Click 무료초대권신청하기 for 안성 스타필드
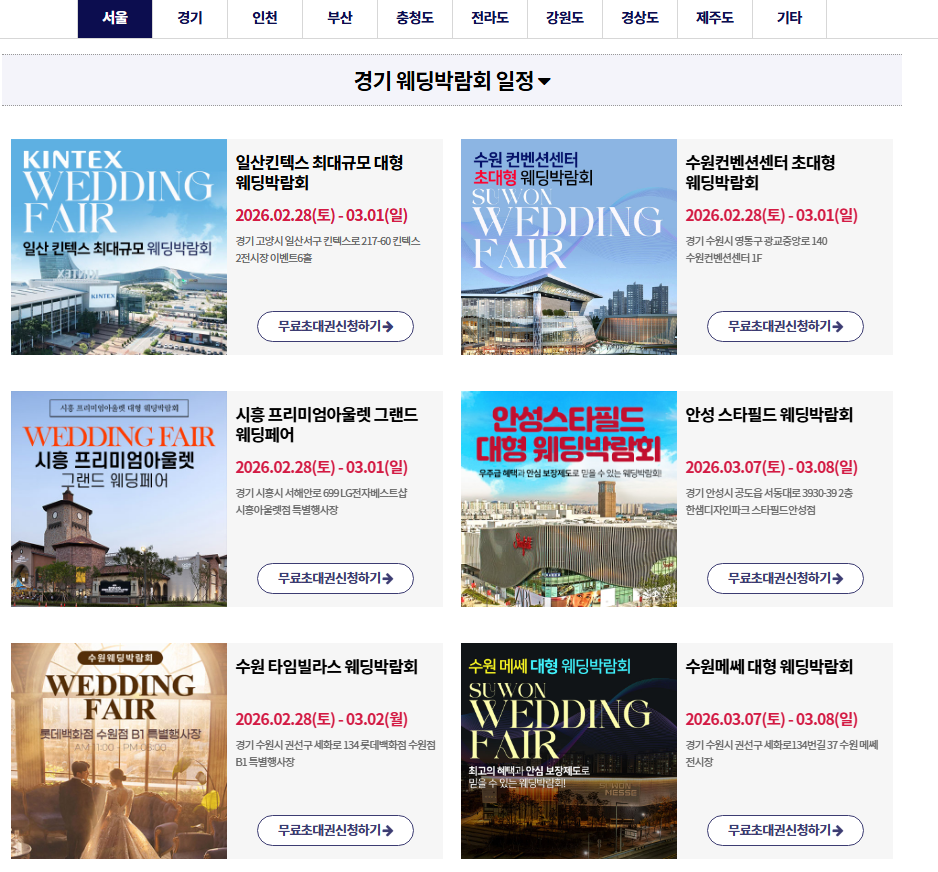The image size is (938, 872). pyautogui.click(x=785, y=578)
